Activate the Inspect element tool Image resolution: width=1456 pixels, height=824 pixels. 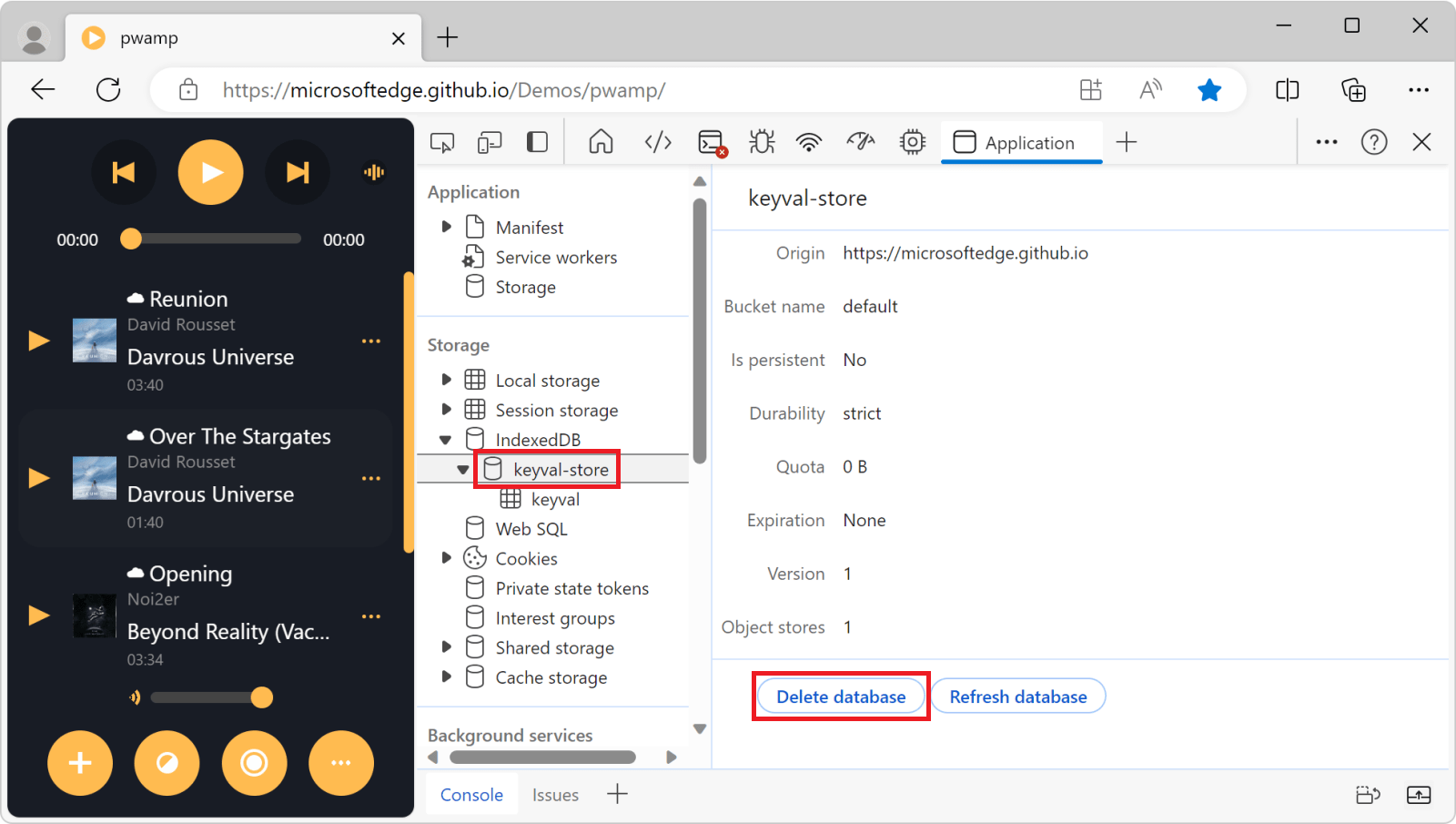point(442,142)
